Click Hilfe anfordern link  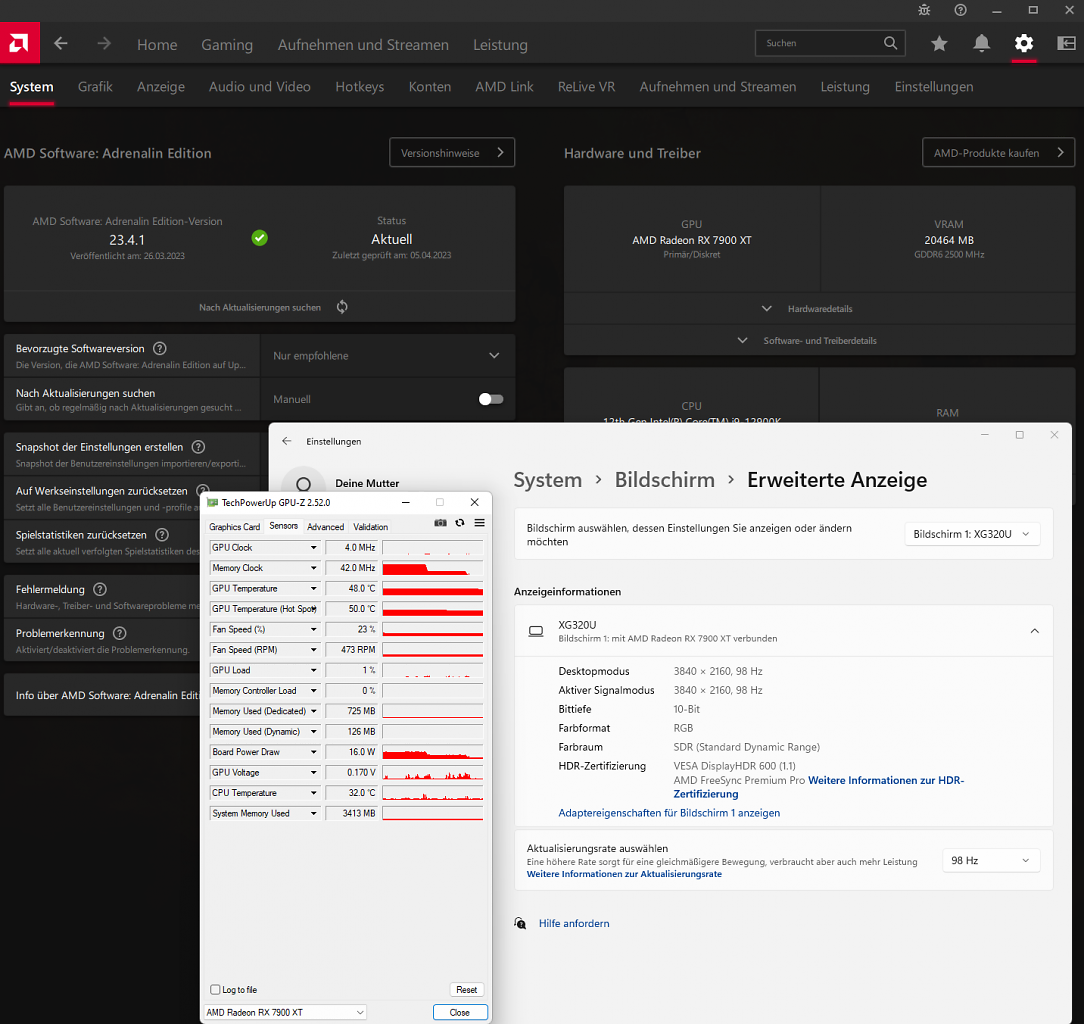tap(574, 923)
